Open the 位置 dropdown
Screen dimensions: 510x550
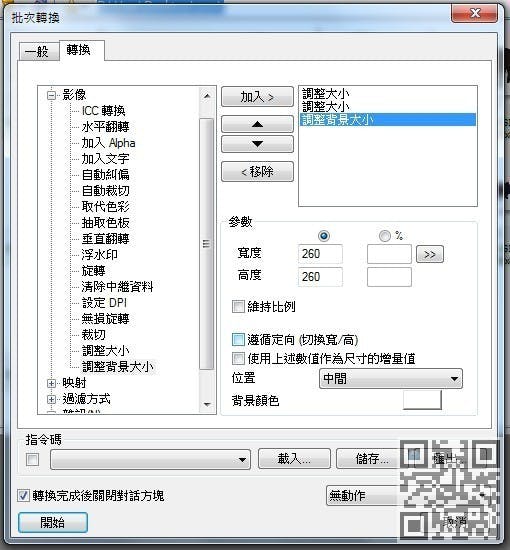(x=391, y=378)
